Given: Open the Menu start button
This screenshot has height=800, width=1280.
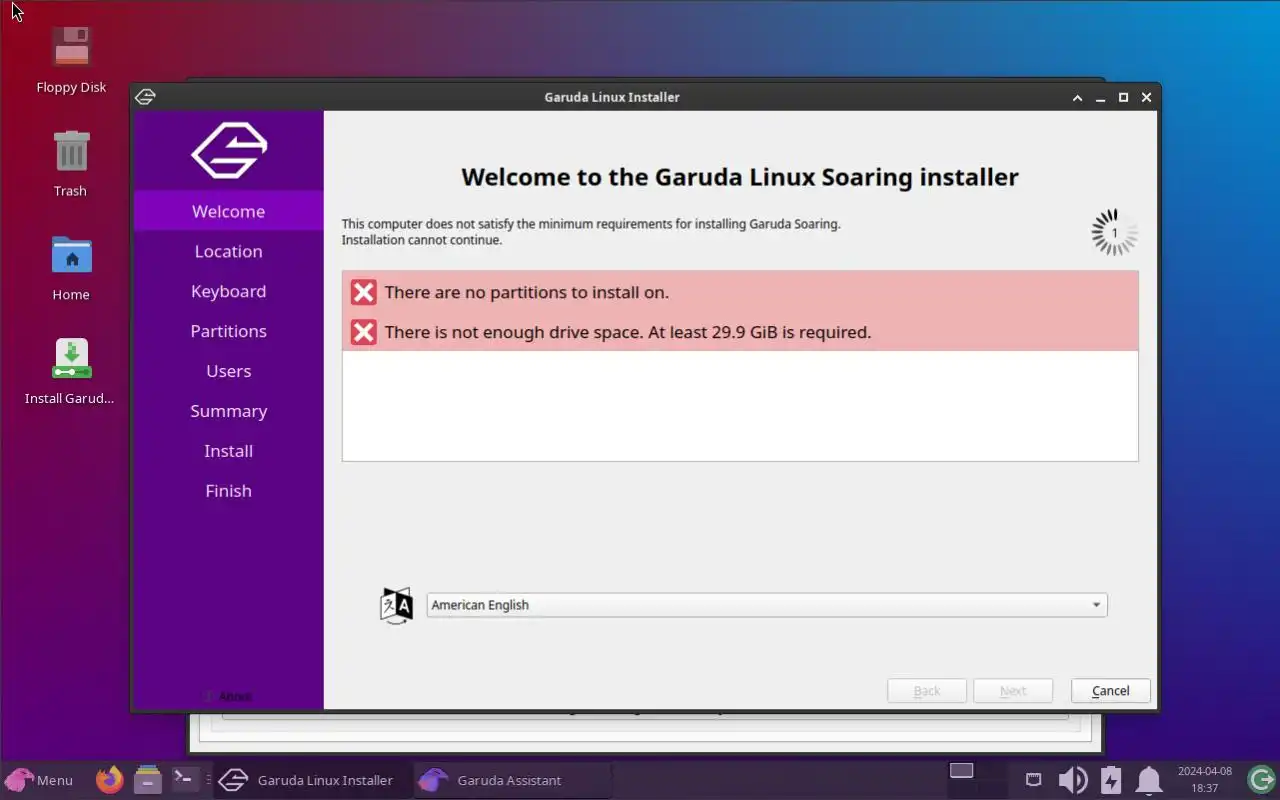Looking at the screenshot, I should tap(40, 780).
